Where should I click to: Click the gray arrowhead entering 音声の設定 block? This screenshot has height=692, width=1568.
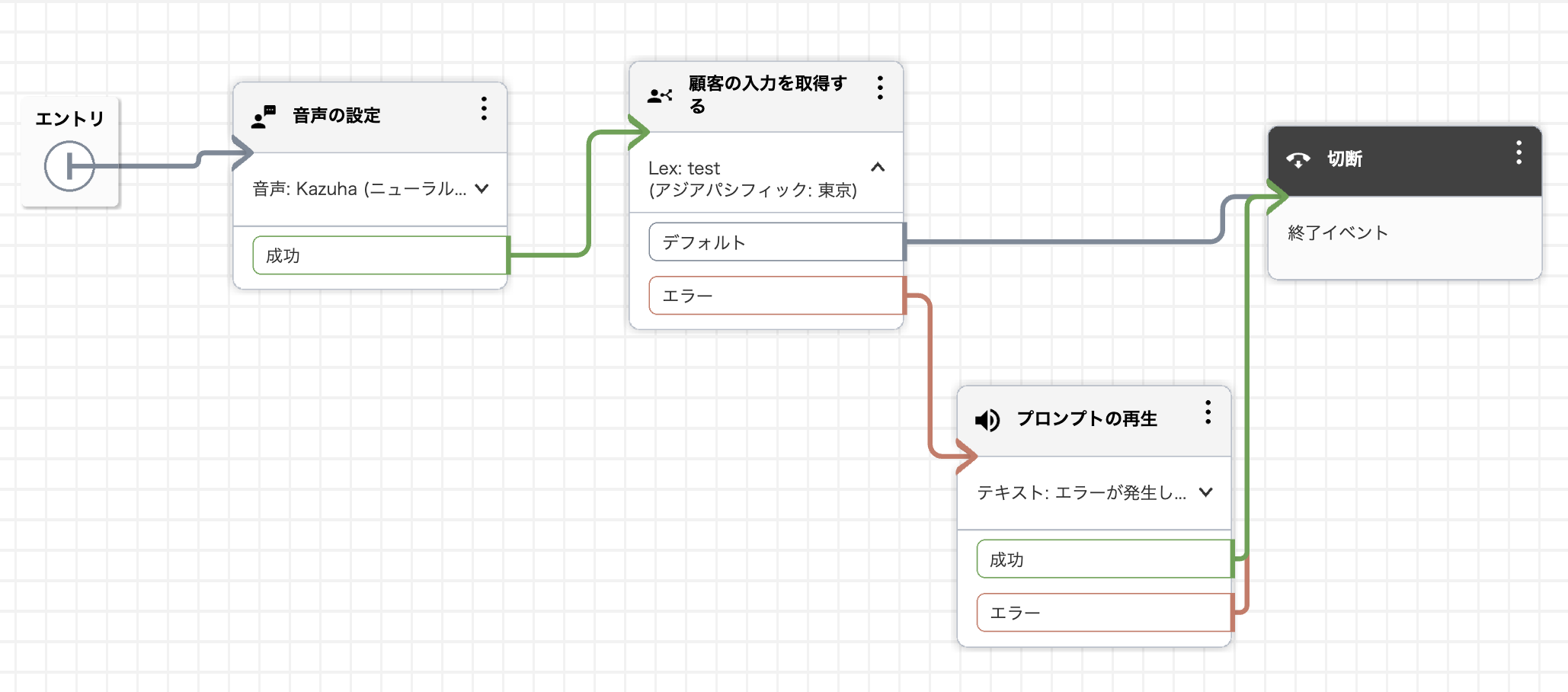pyautogui.click(x=242, y=152)
